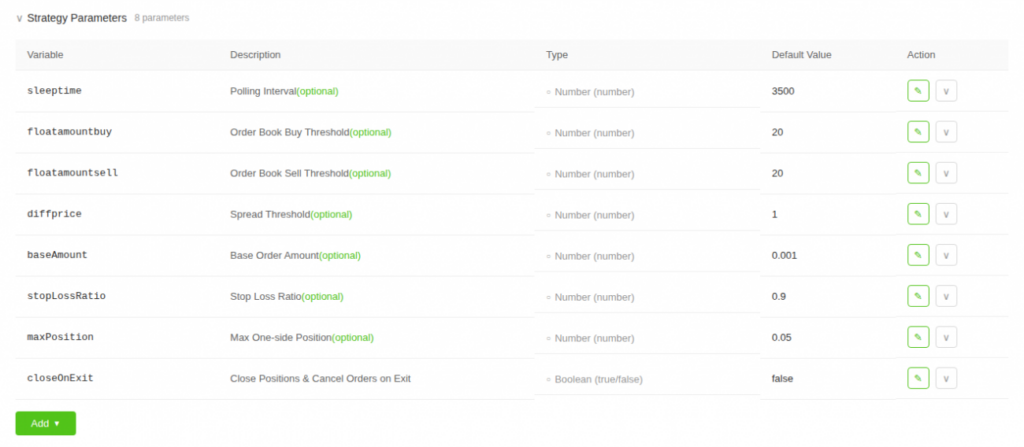Open the editor for baseAmount
Image resolution: width=1024 pixels, height=447 pixels.
tap(917, 255)
